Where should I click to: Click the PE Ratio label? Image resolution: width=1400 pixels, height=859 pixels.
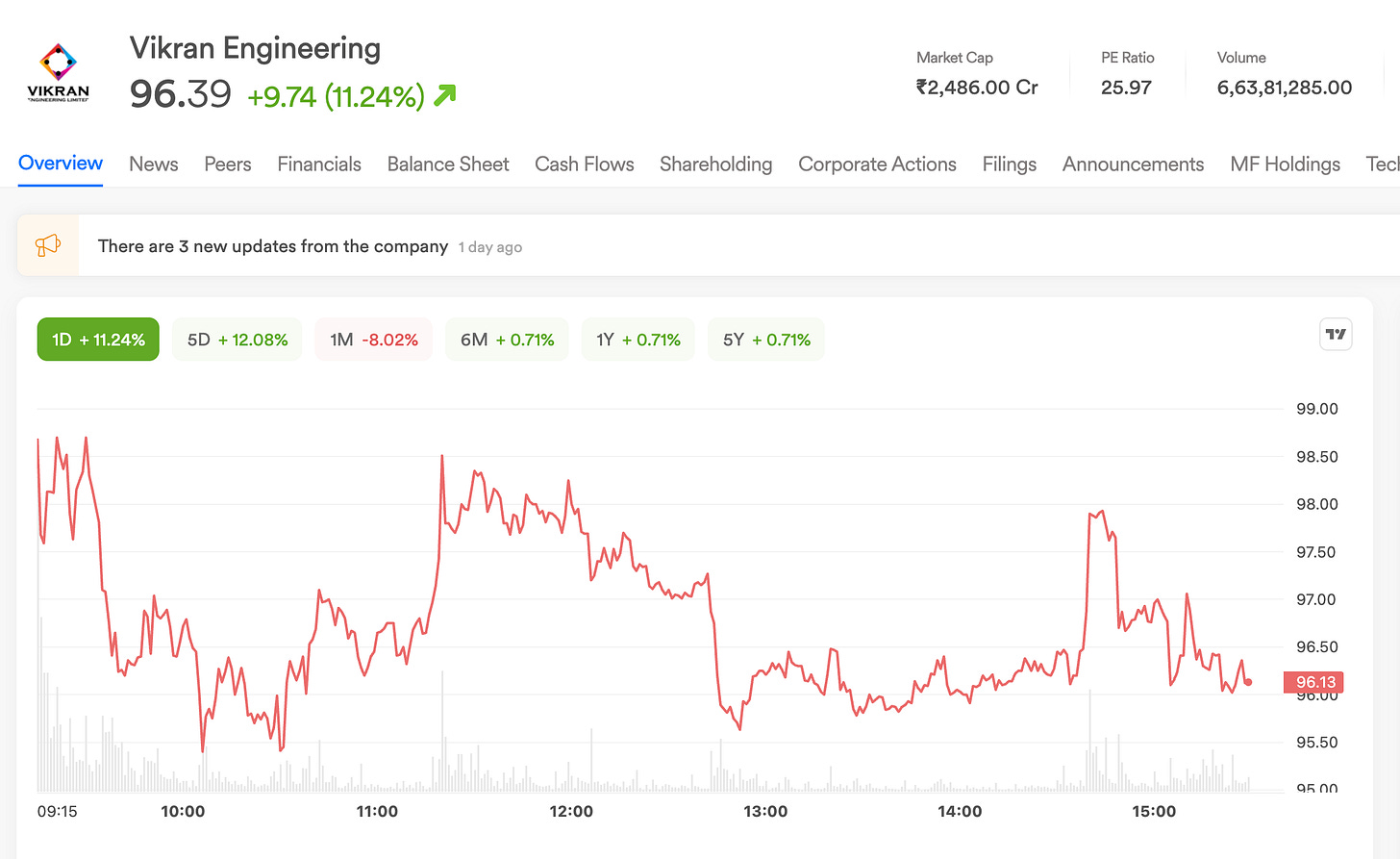(x=1128, y=58)
